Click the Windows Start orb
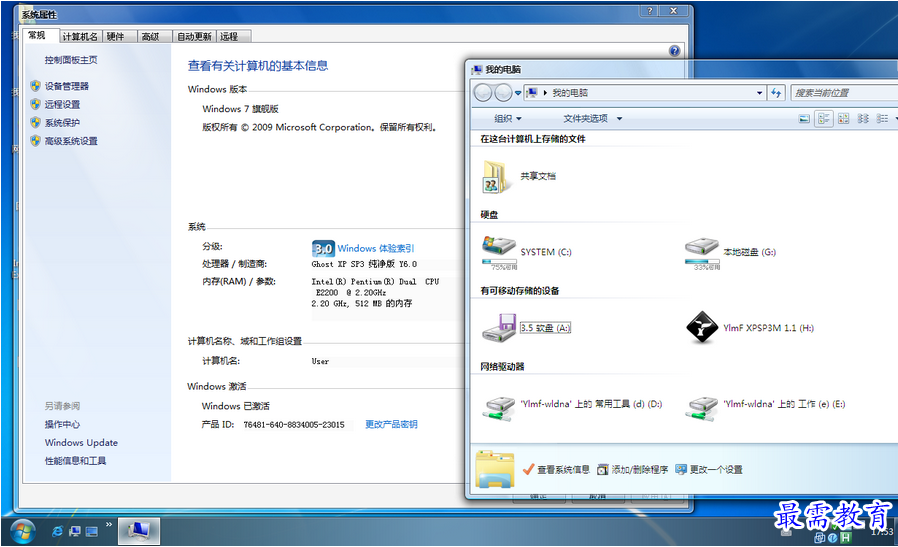The height and width of the screenshot is (547, 898). coord(22,532)
